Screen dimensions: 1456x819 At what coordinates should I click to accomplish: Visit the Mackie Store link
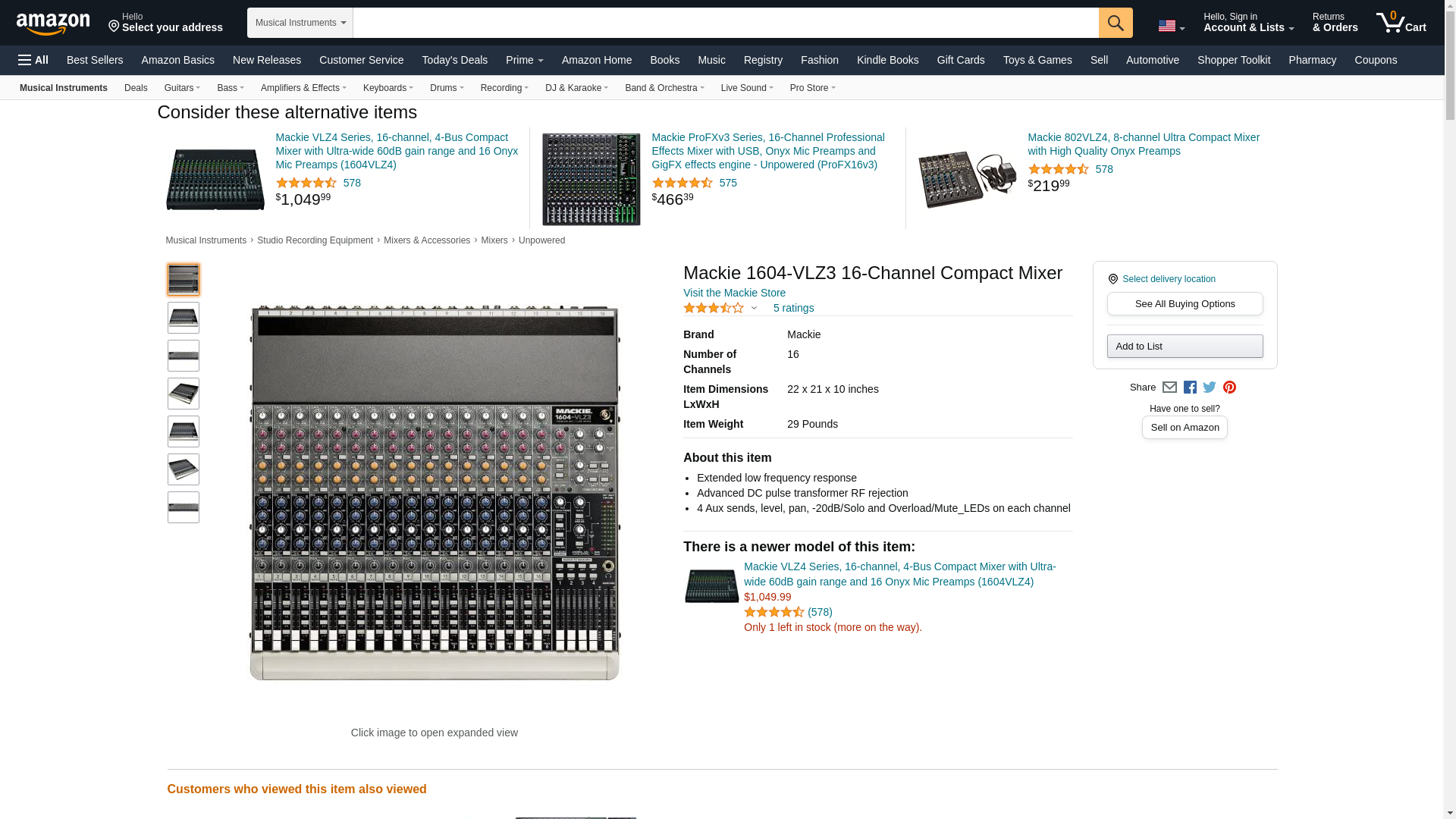[x=734, y=293]
